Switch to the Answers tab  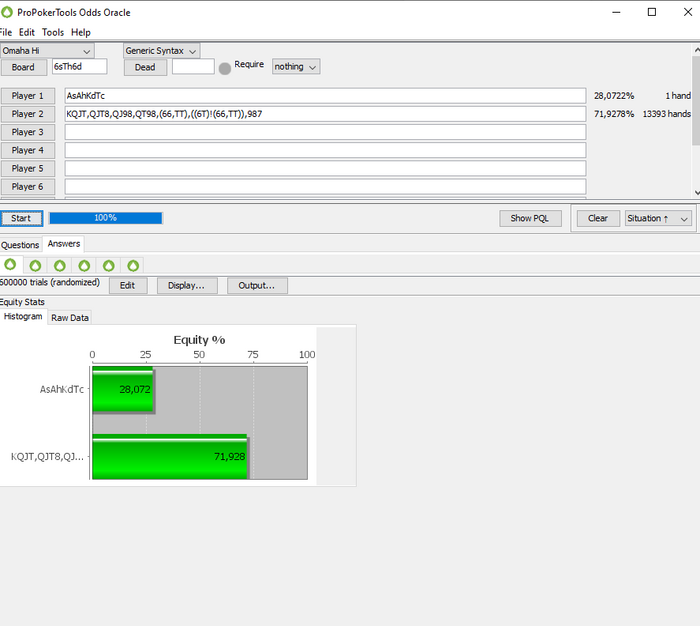click(x=64, y=244)
